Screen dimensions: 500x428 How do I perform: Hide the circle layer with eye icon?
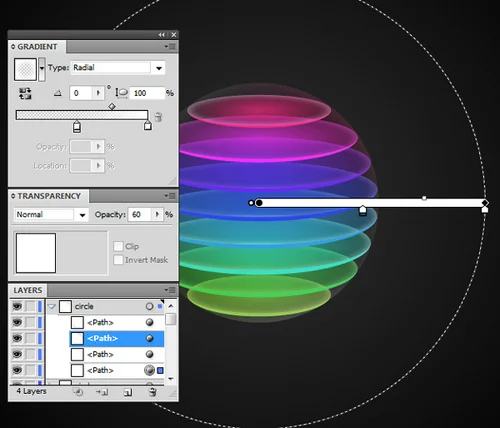point(17,306)
